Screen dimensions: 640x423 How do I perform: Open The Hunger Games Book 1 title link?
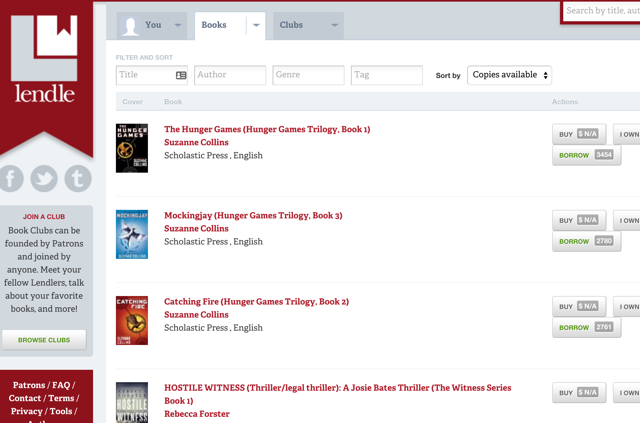point(267,129)
